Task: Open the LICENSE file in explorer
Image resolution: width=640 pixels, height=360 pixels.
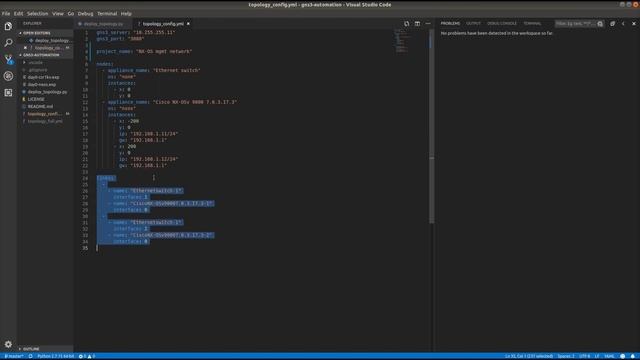Action: coord(36,99)
